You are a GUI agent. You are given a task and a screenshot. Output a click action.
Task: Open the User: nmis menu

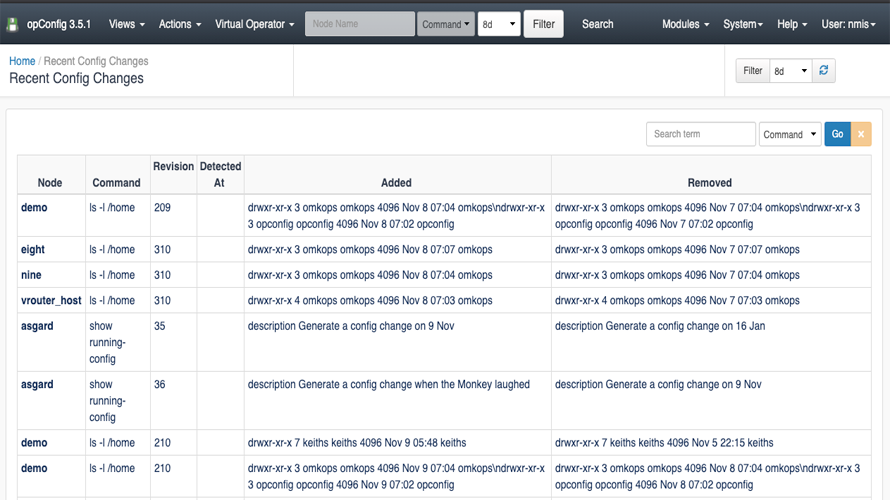[853, 24]
